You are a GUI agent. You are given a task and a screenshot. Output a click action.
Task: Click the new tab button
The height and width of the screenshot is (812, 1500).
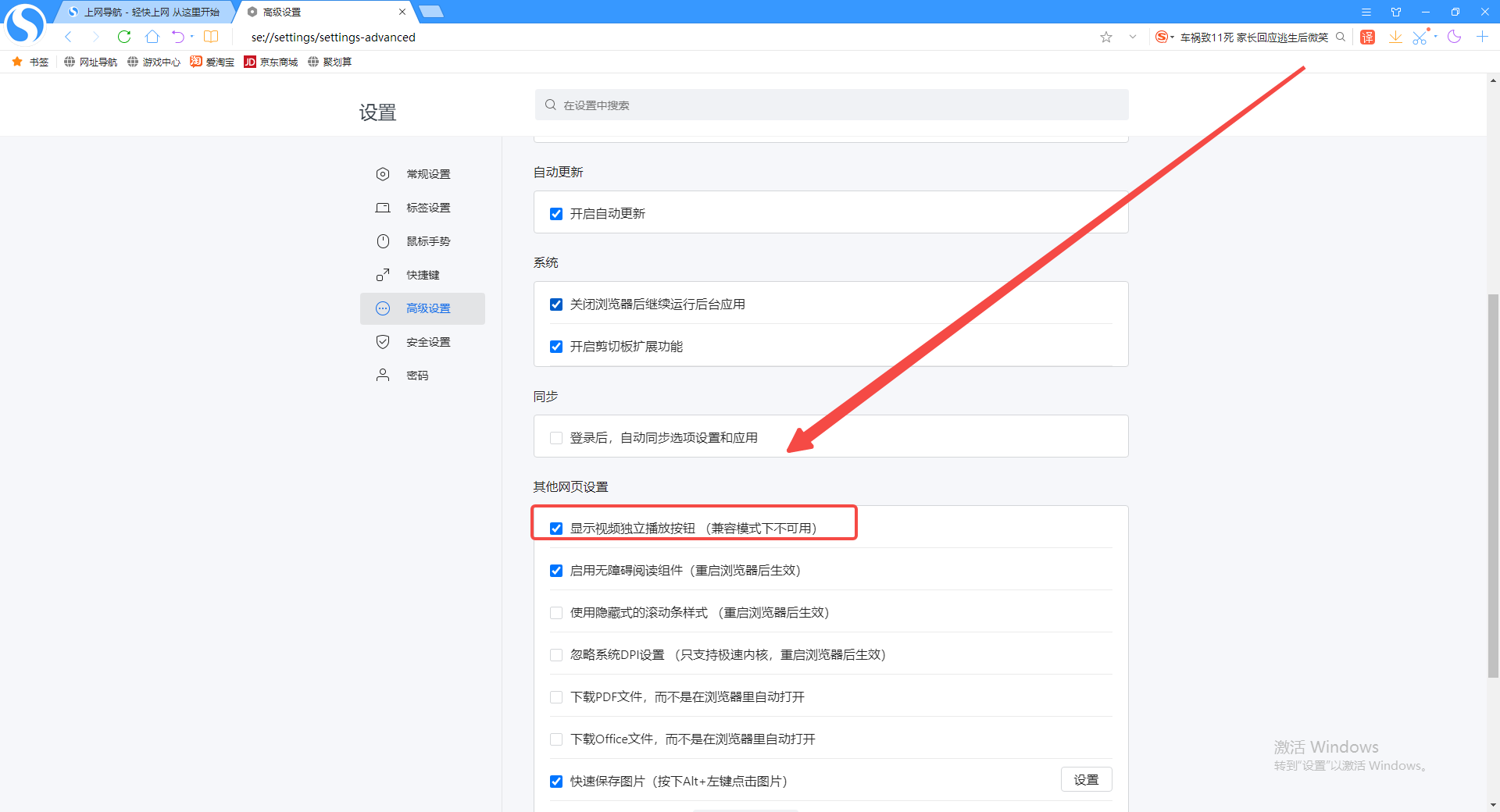(430, 12)
